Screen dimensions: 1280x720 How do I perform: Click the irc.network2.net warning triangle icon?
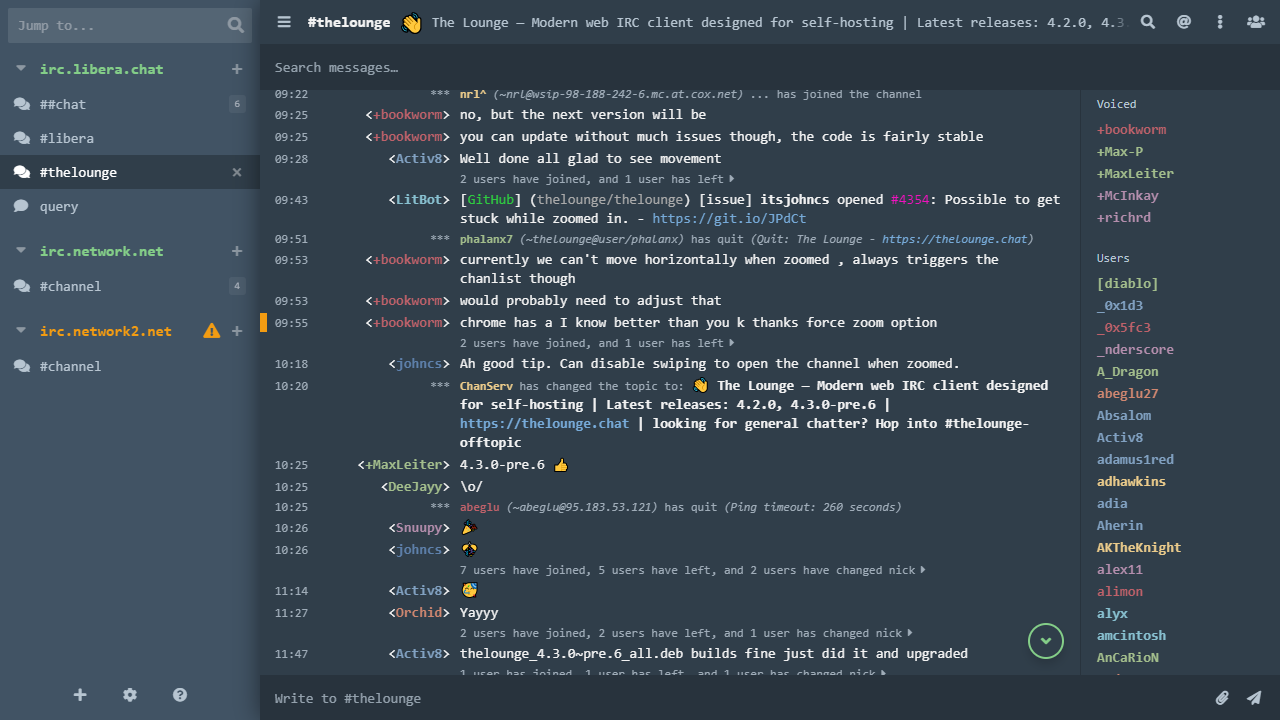pos(212,331)
